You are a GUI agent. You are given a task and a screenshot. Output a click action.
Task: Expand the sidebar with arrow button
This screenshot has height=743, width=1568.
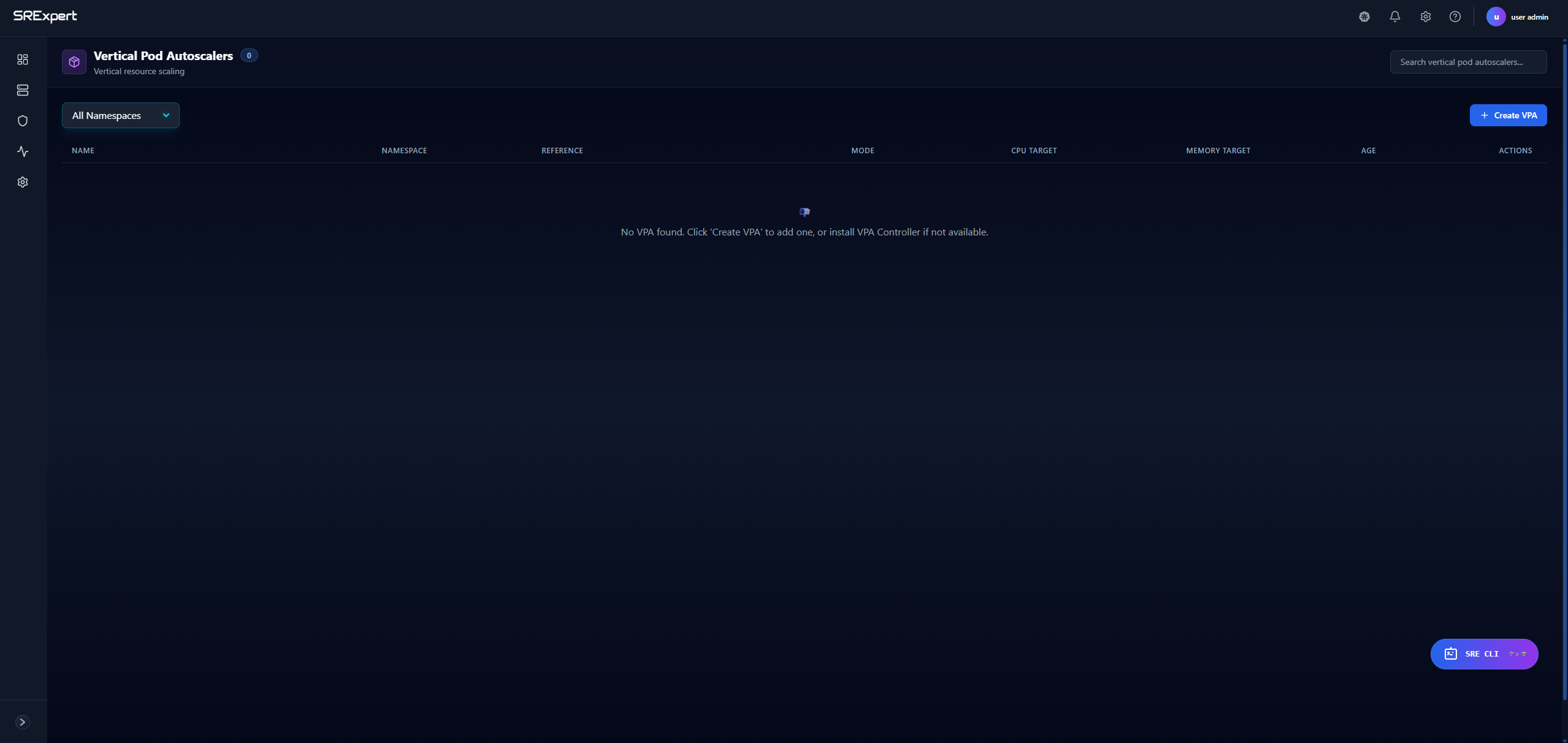[23, 722]
